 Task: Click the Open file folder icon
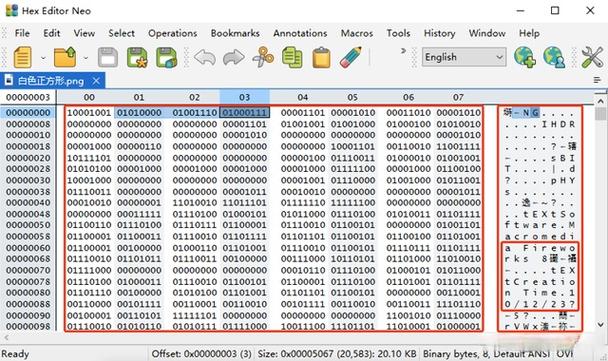coord(65,57)
